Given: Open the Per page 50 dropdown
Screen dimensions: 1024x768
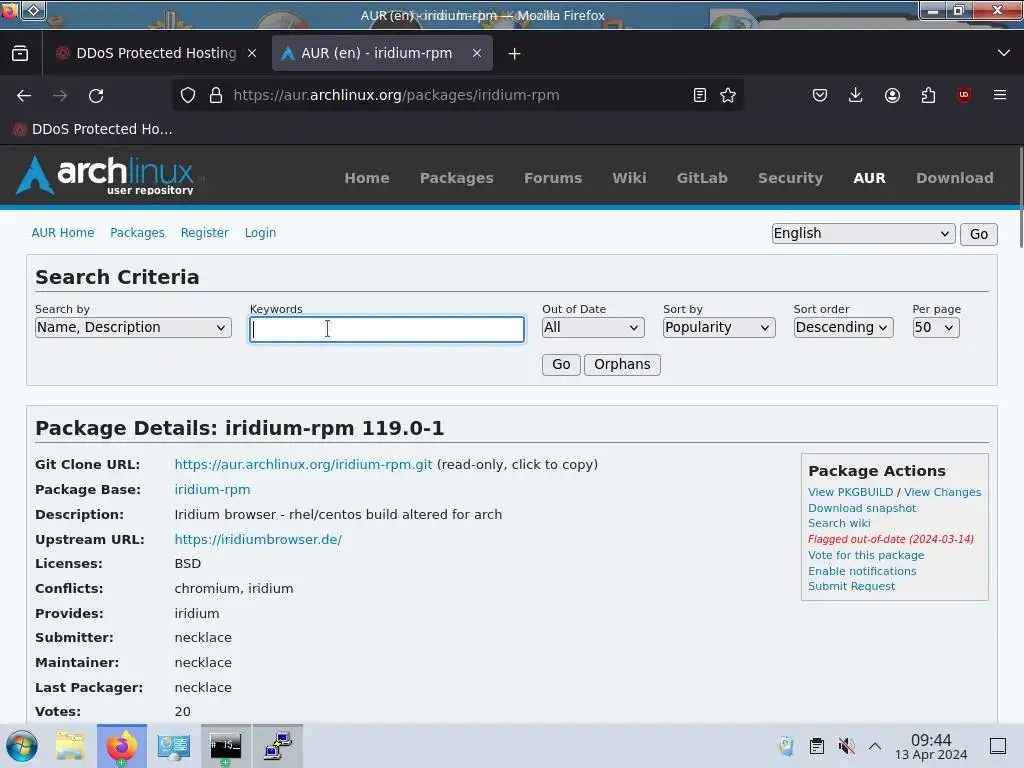Looking at the screenshot, I should (x=936, y=327).
